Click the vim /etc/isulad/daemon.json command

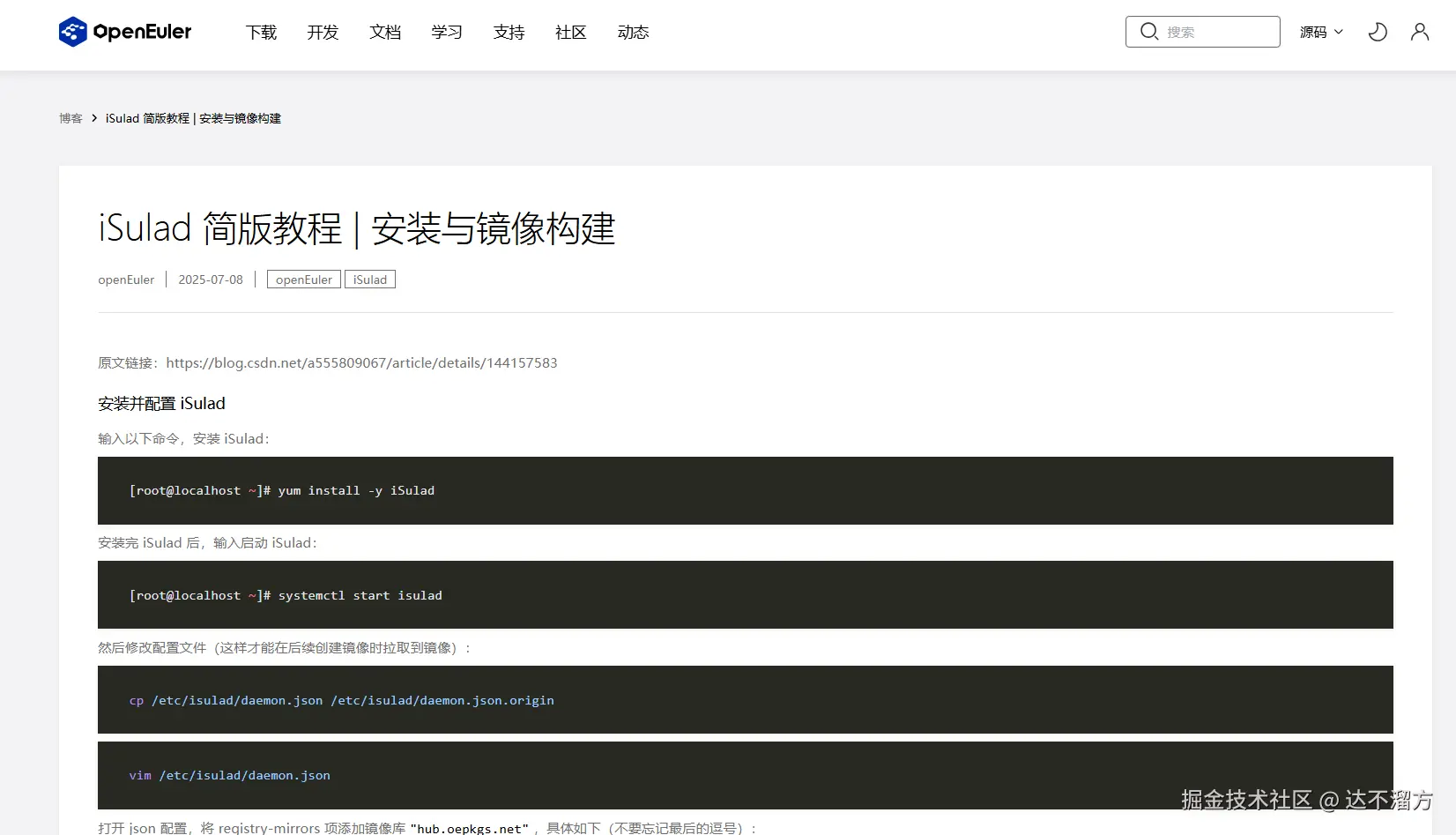[230, 775]
